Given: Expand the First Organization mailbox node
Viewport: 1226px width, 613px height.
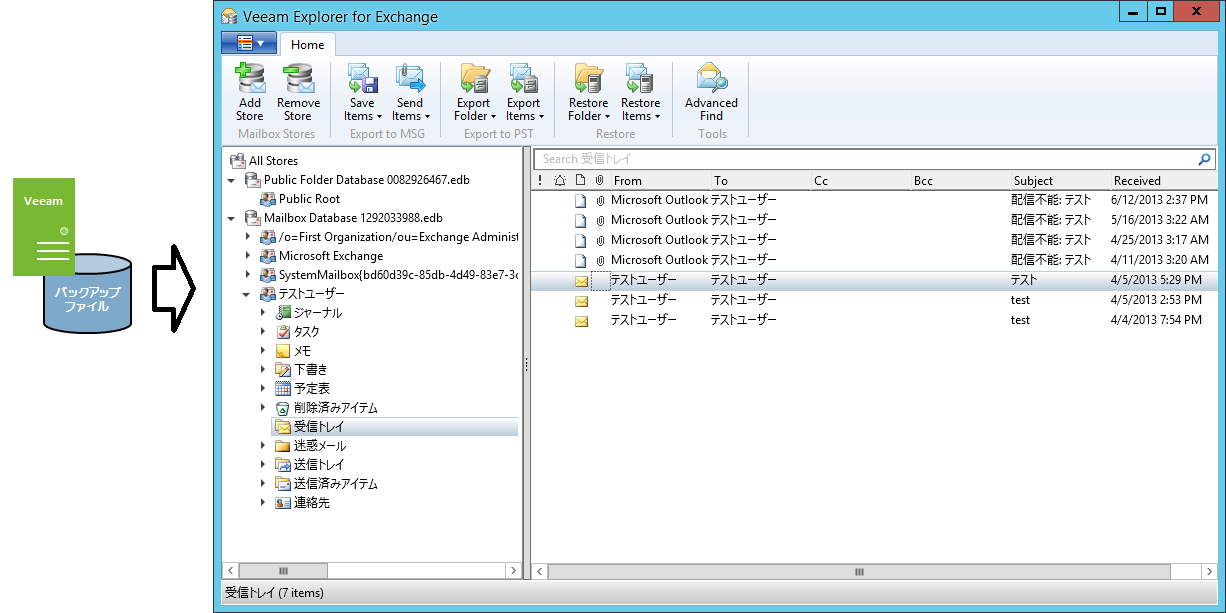Looking at the screenshot, I should click(248, 237).
